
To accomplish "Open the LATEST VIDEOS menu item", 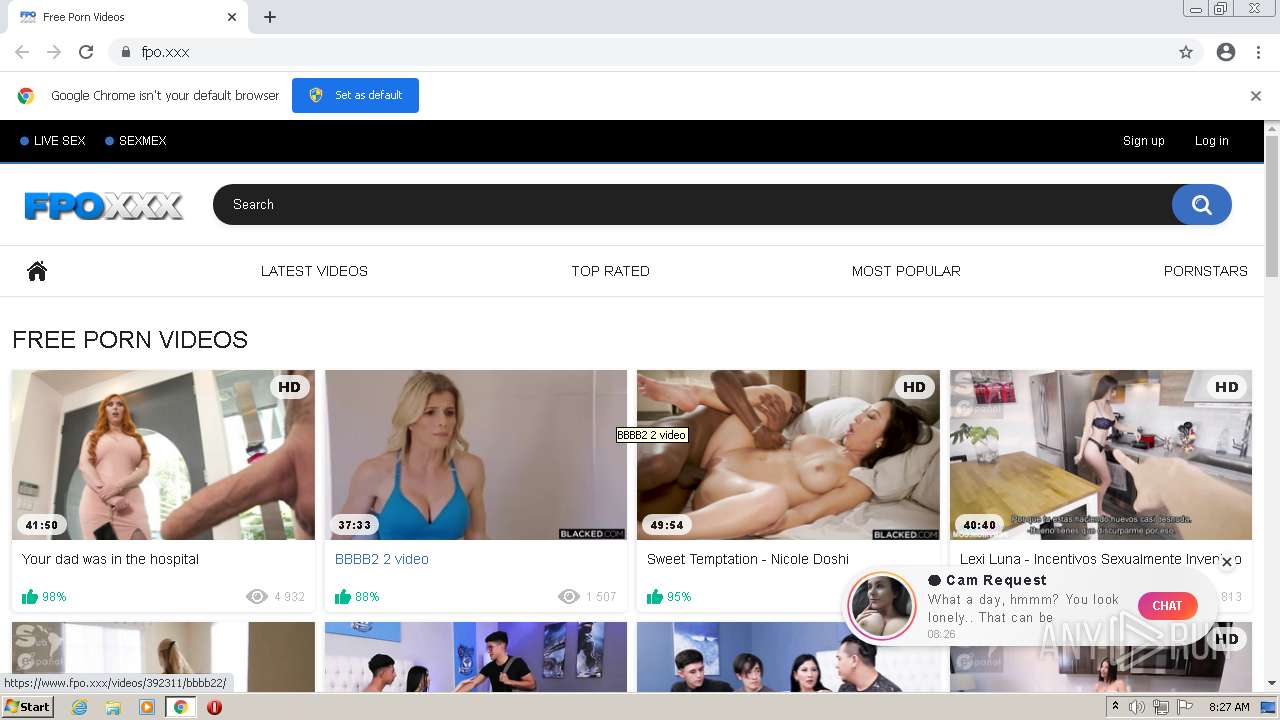I will click(314, 271).
